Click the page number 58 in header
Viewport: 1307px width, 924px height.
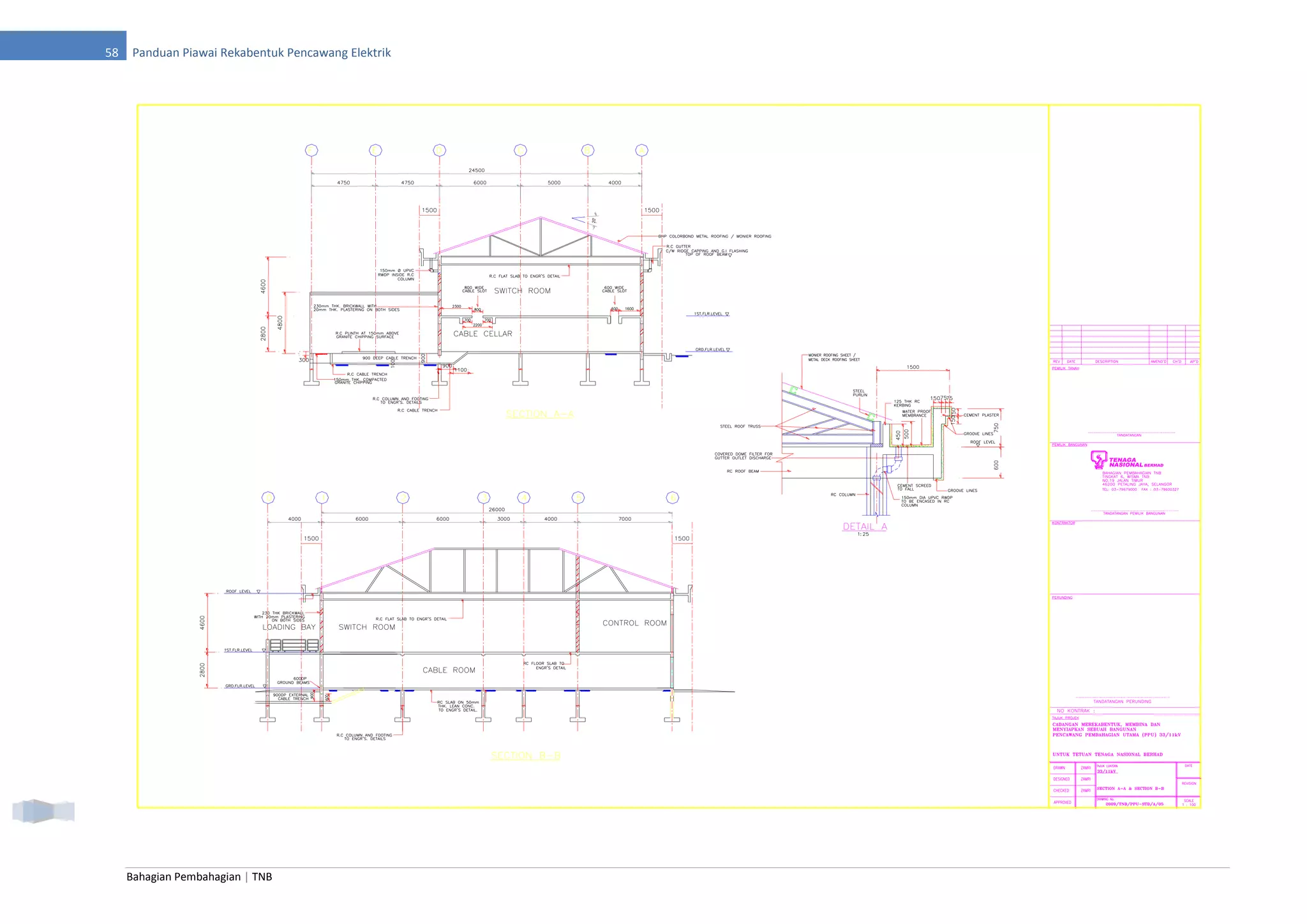point(112,53)
